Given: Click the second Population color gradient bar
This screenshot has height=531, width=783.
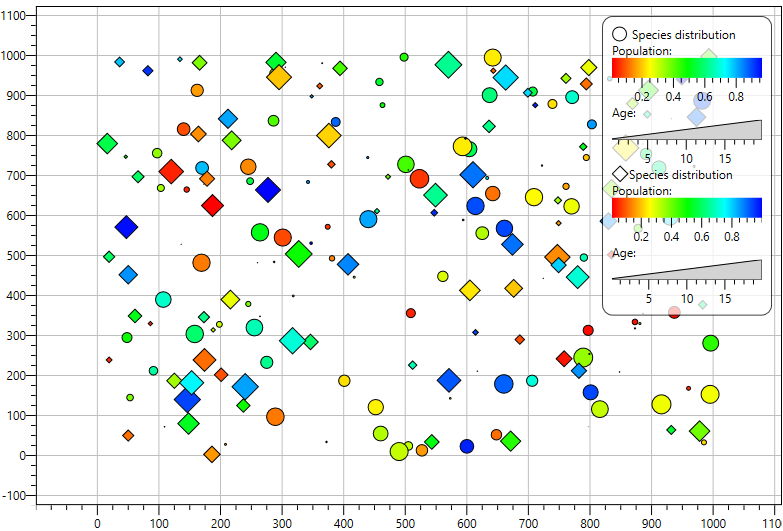Looking at the screenshot, I should pyautogui.click(x=687, y=208).
